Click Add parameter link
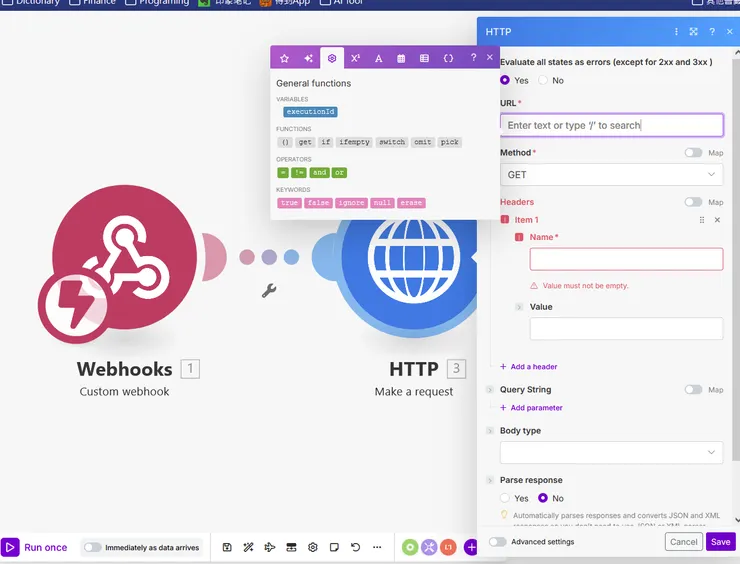 (531, 408)
